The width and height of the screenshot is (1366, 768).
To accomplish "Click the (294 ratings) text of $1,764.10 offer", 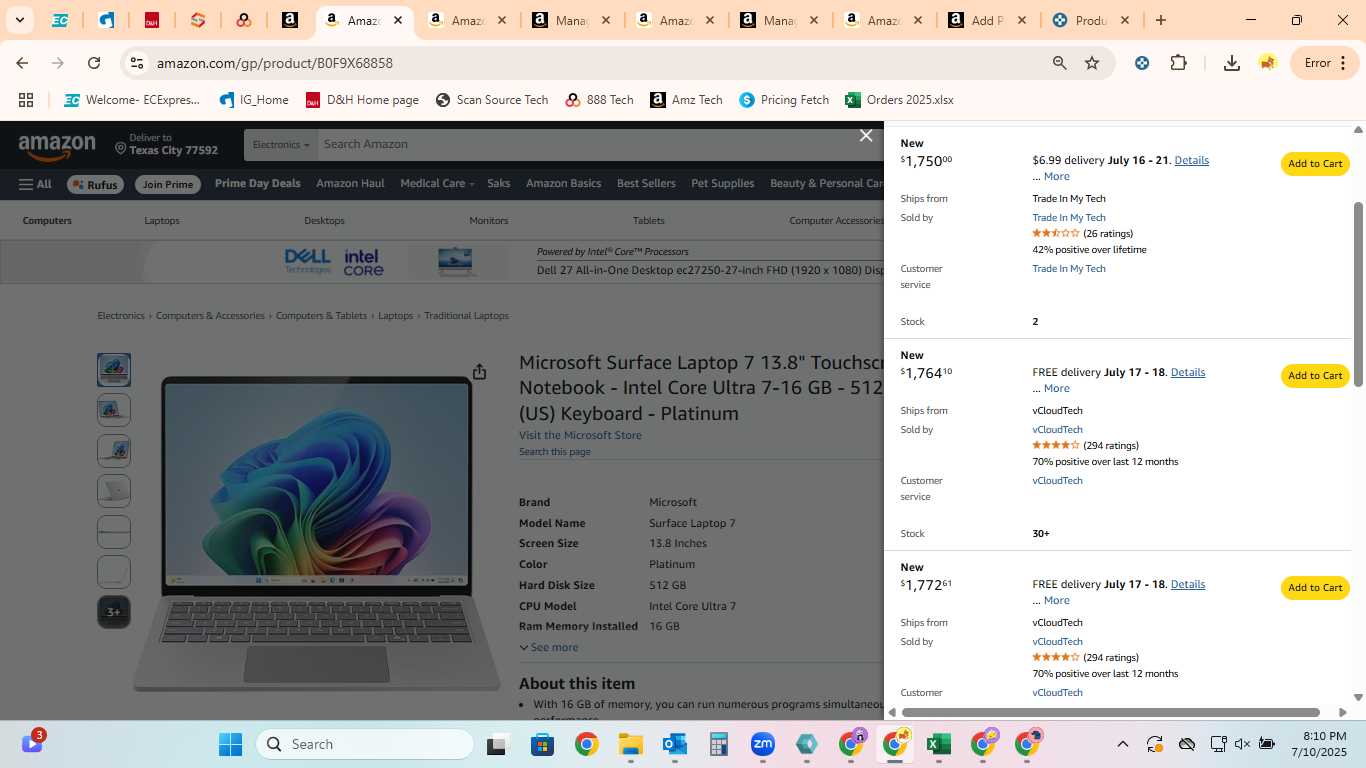I will pos(1111,446).
